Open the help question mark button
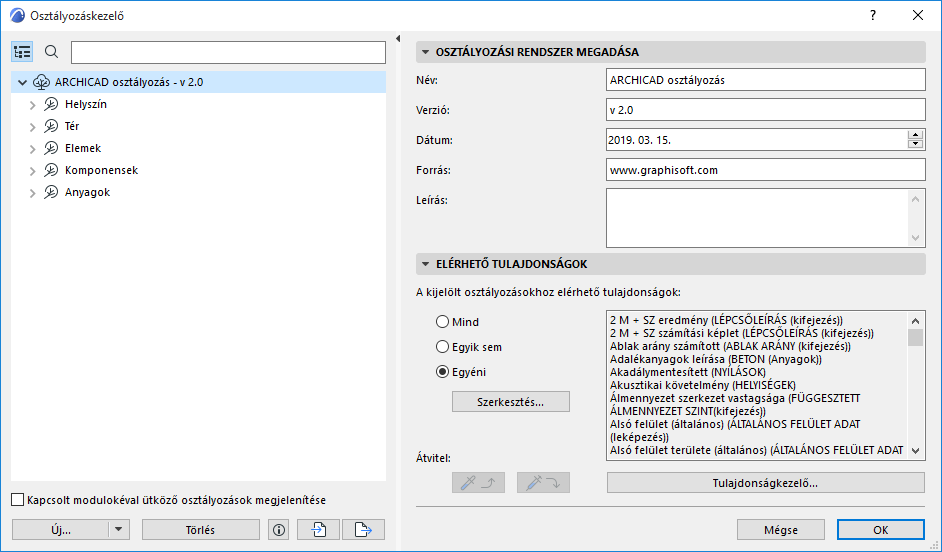The height and width of the screenshot is (552, 942). [x=873, y=16]
